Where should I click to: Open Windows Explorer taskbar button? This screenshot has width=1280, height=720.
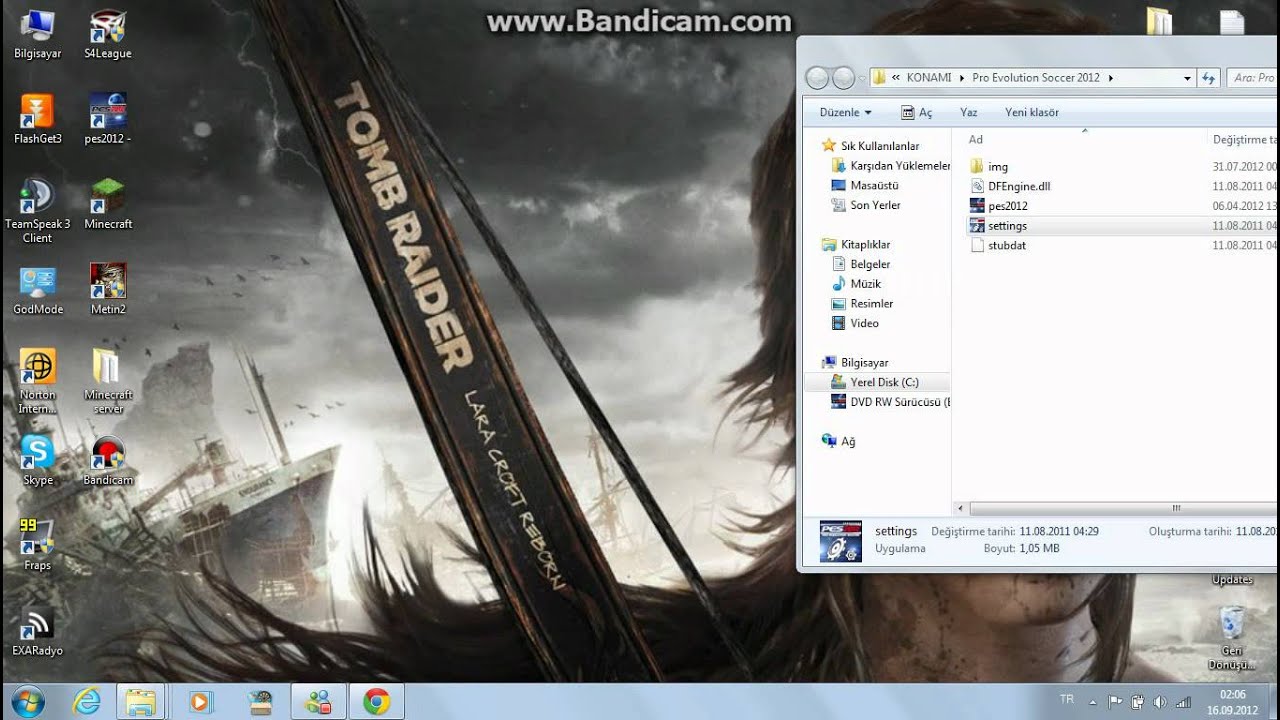[141, 702]
